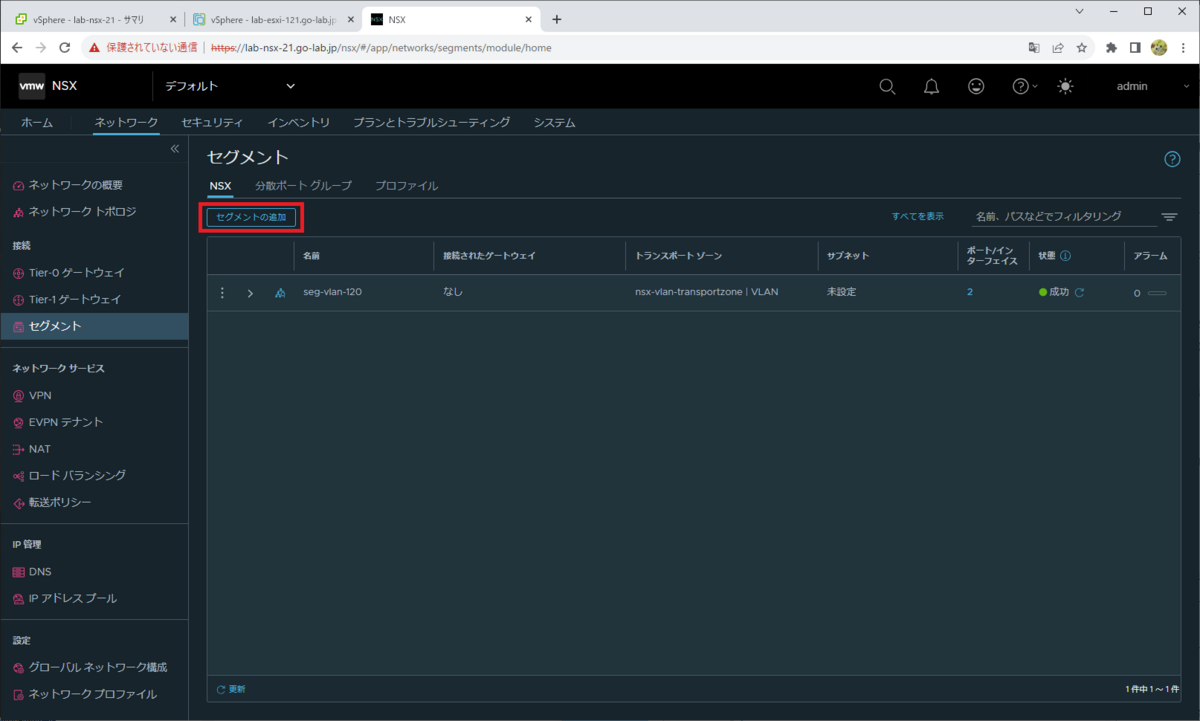Open Chrome three-dot menu
The image size is (1200, 721).
pyautogui.click(x=1183, y=47)
